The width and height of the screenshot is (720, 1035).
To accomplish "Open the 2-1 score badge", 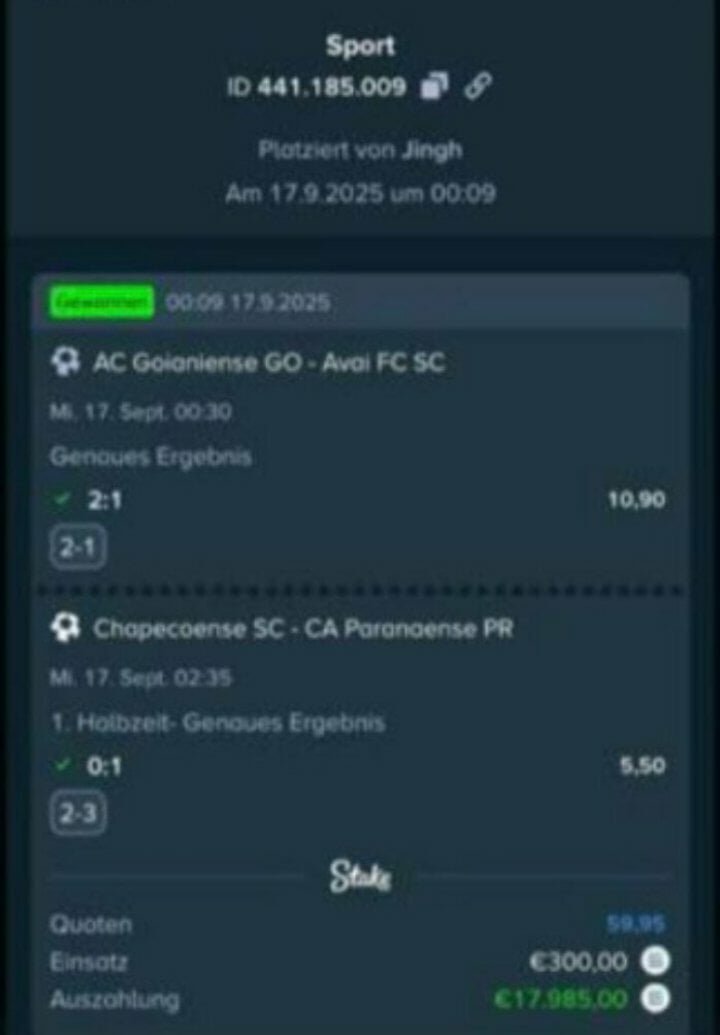I will (x=78, y=548).
